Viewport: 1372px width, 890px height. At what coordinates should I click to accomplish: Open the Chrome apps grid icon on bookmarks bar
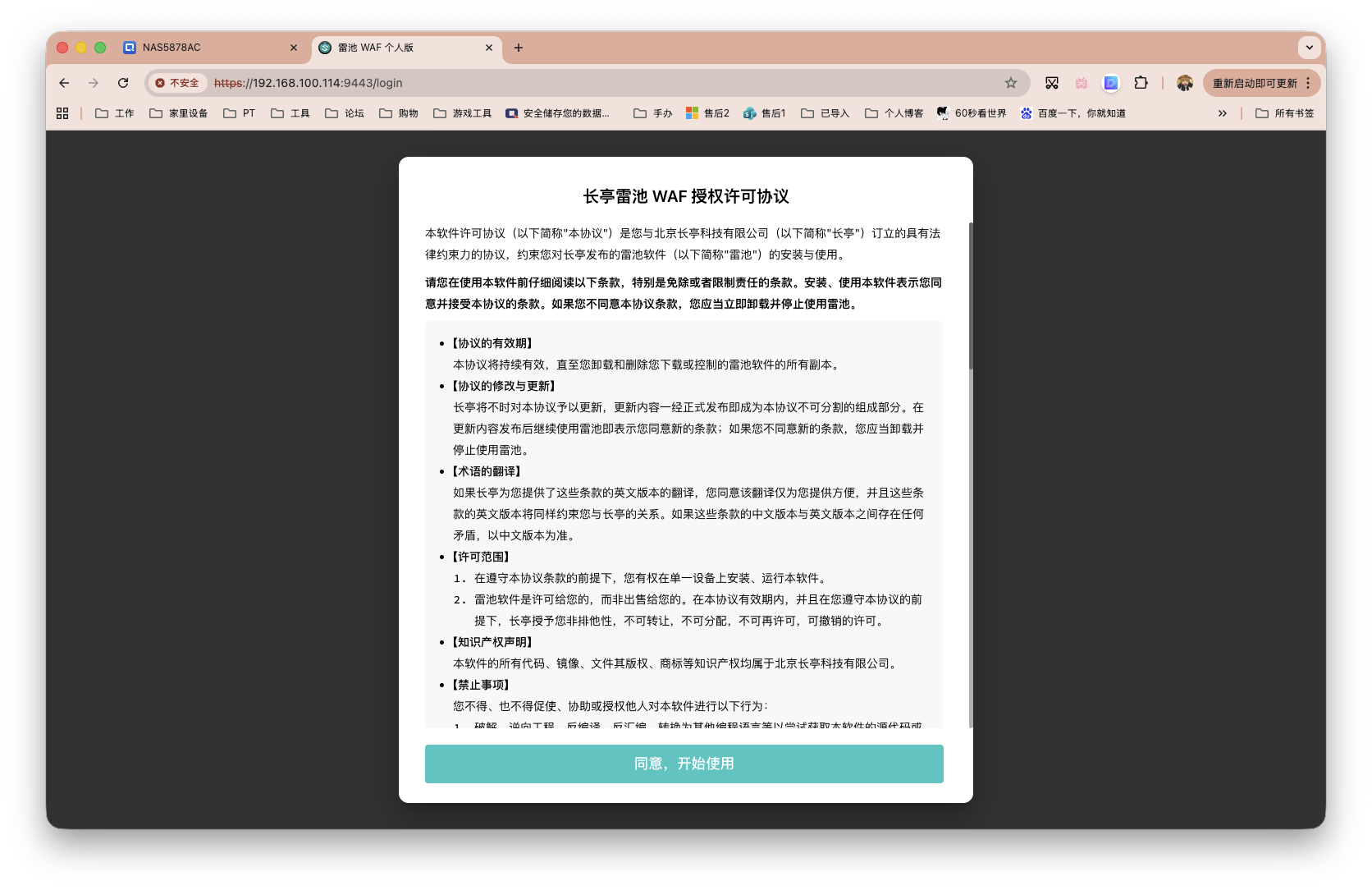tap(62, 112)
